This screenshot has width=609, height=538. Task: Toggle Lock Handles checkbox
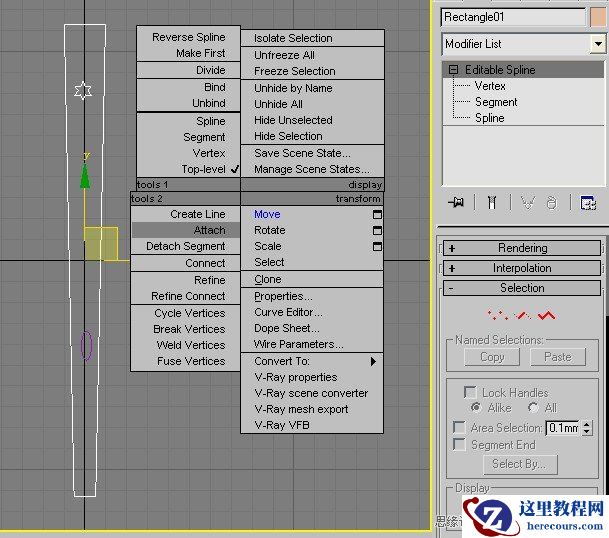coord(470,392)
